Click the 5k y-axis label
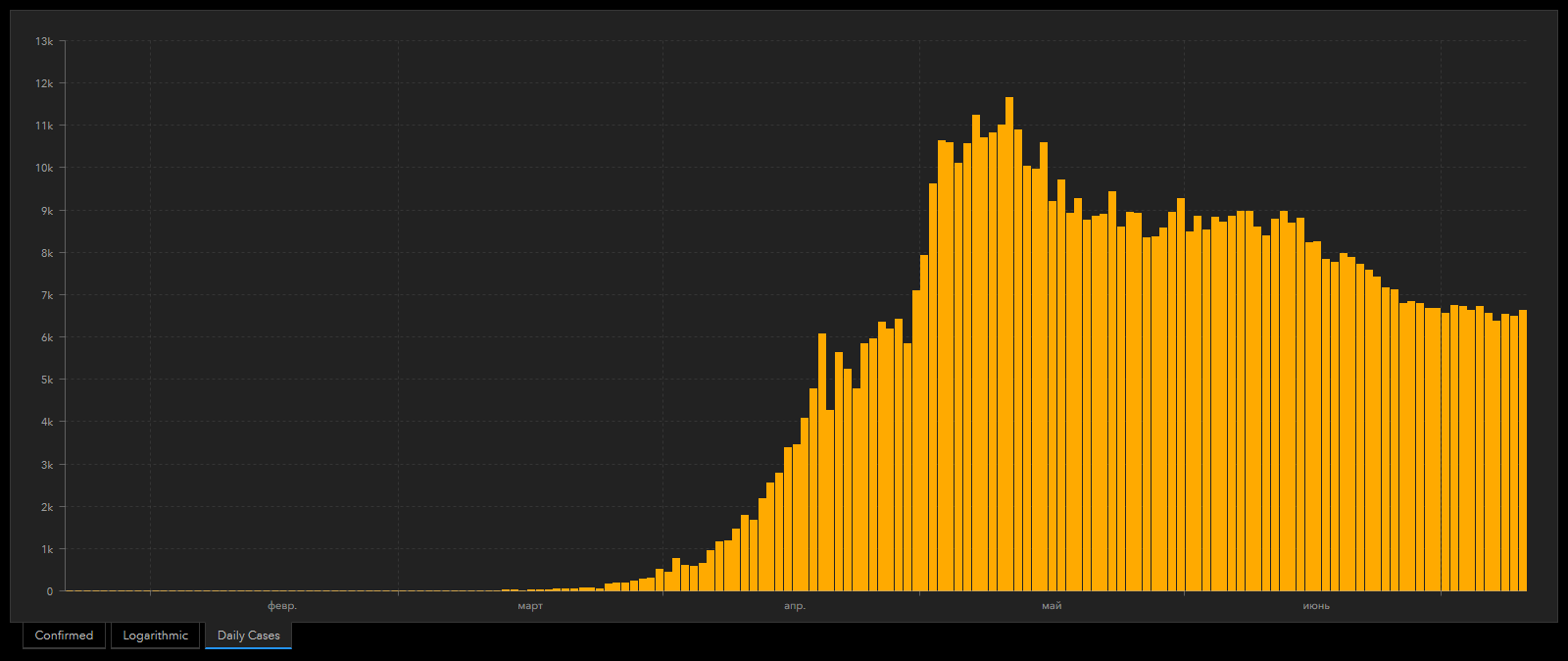This screenshot has width=1568, height=661. (46, 380)
